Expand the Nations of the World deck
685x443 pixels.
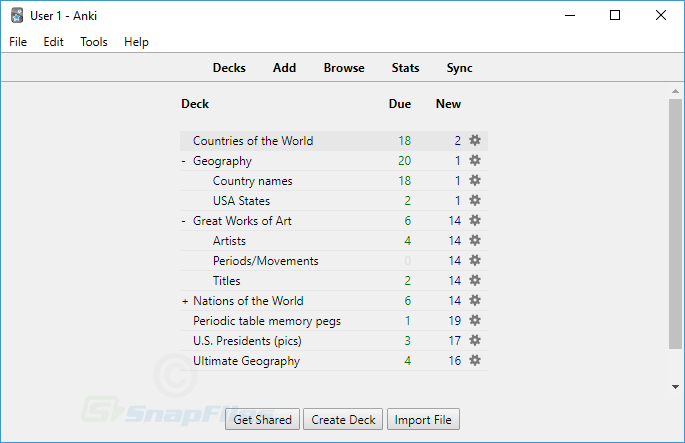point(185,301)
